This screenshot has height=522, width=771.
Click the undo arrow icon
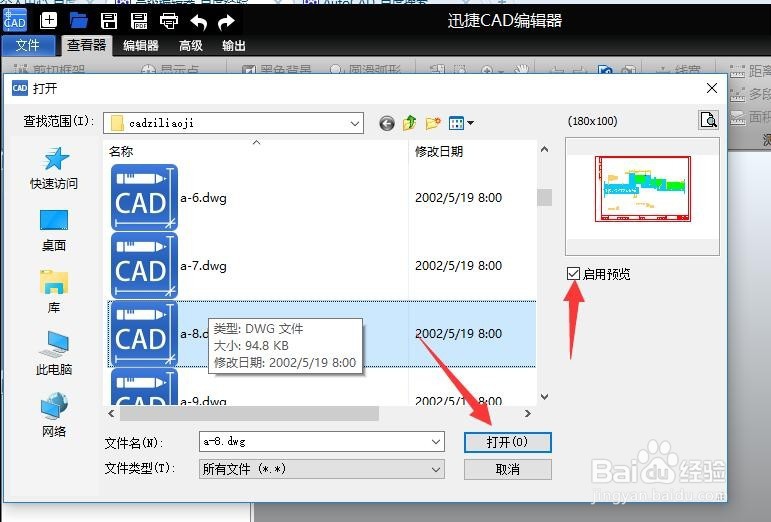click(199, 22)
